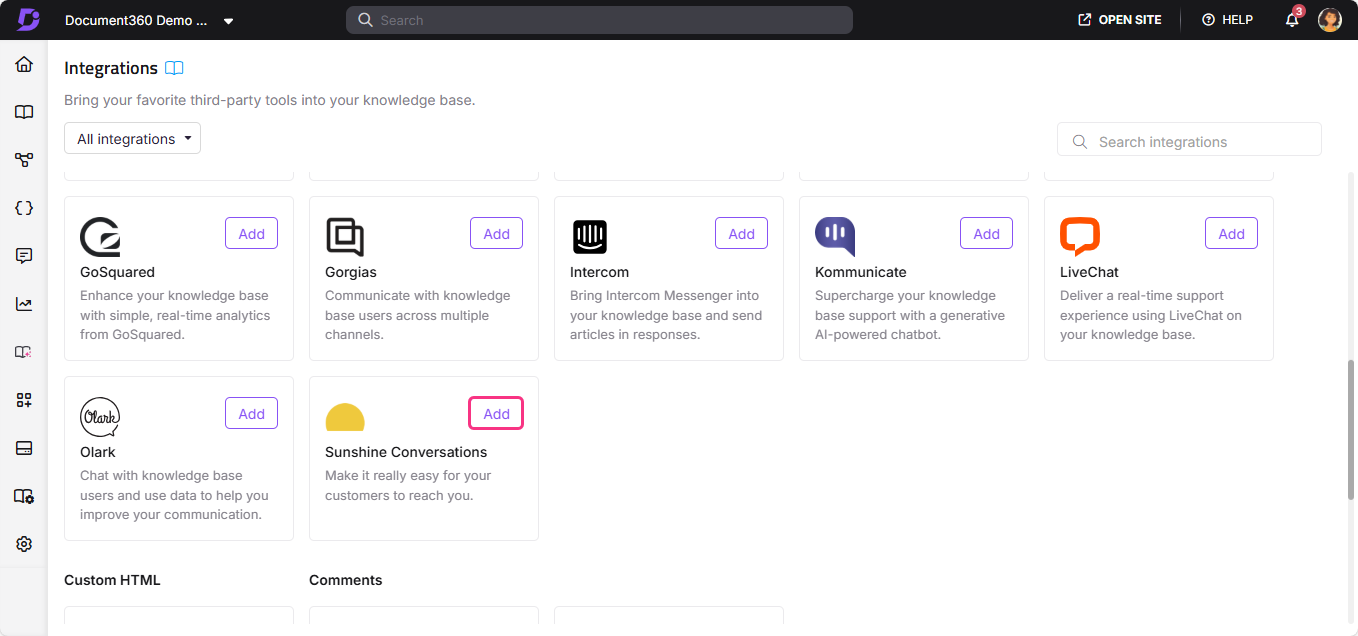The image size is (1358, 636).
Task: Open the Home dashboard from the sidebar
Action: click(x=23, y=64)
